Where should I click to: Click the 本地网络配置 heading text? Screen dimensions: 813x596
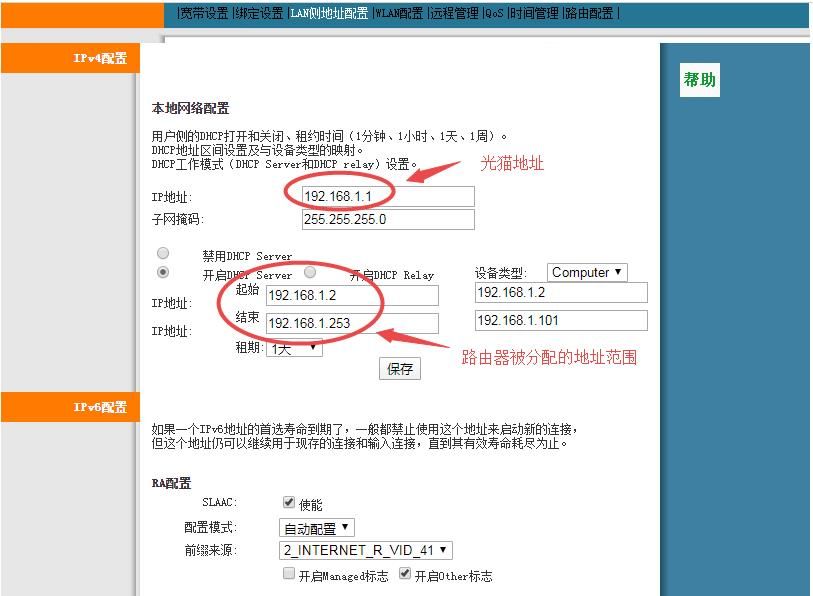pos(190,108)
